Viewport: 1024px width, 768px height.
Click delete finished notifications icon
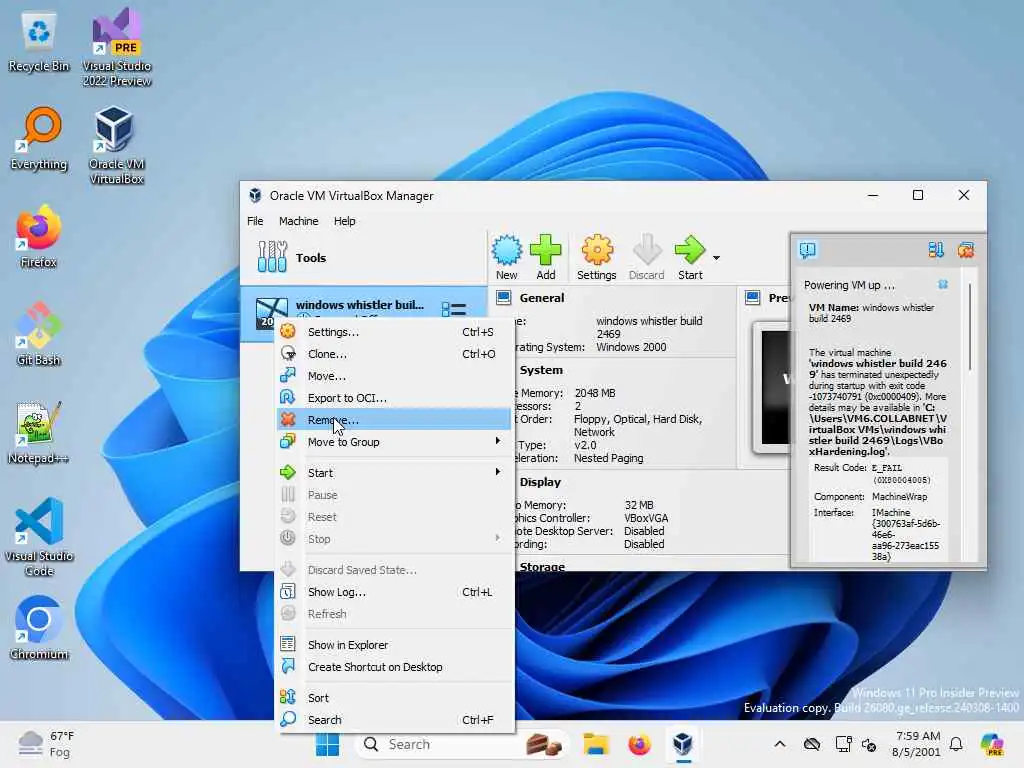coord(966,250)
